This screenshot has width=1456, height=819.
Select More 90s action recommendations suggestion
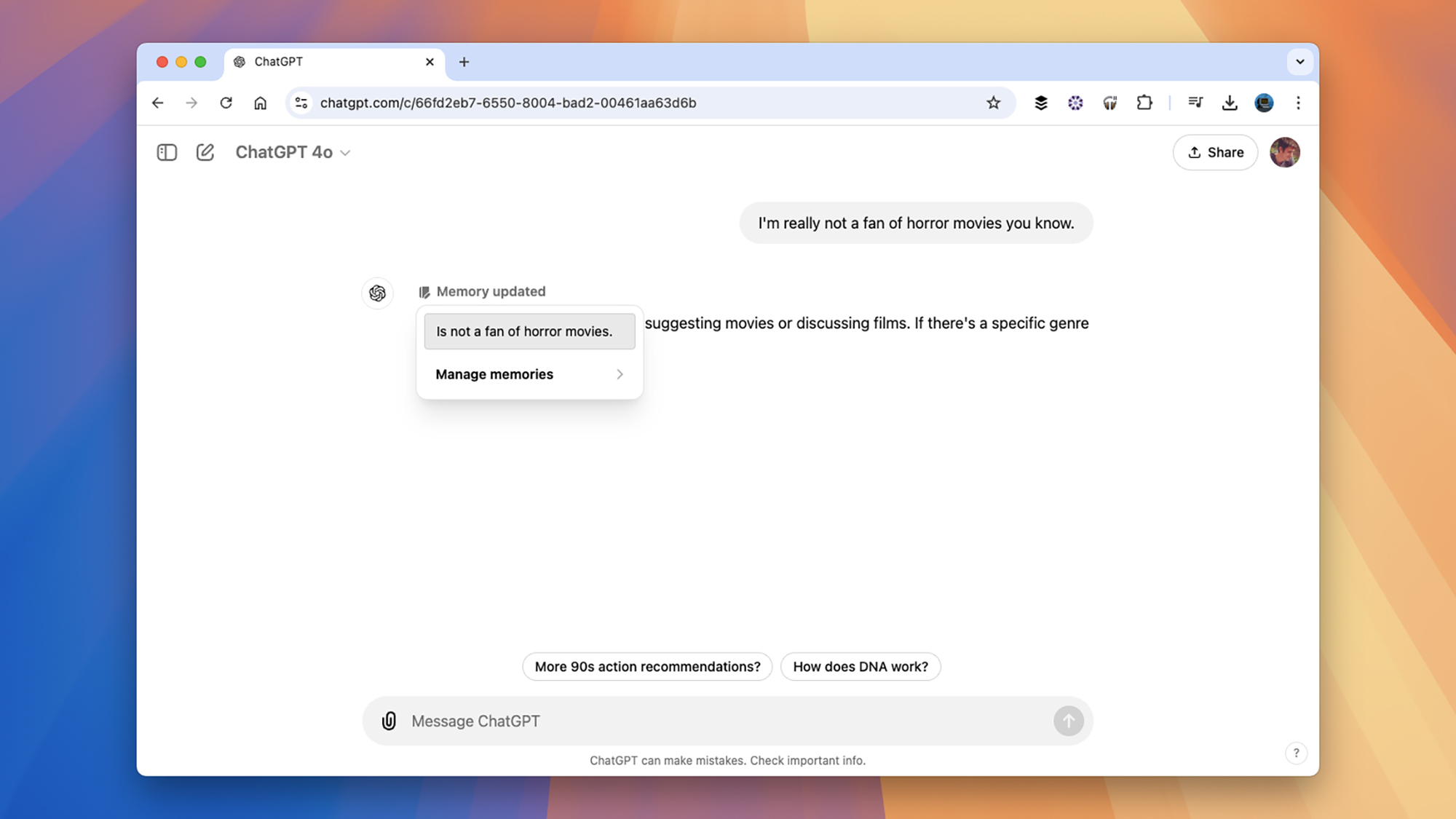648,667
